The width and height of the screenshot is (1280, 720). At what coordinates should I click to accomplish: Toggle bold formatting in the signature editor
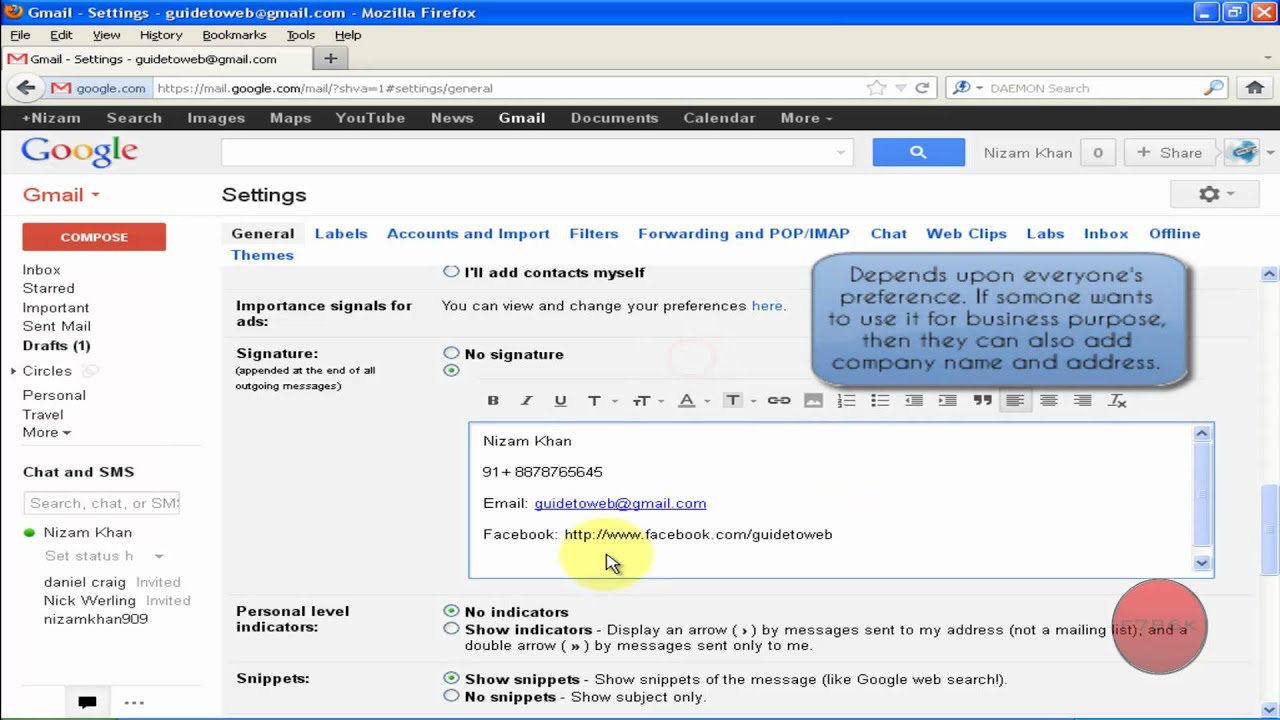tap(493, 400)
